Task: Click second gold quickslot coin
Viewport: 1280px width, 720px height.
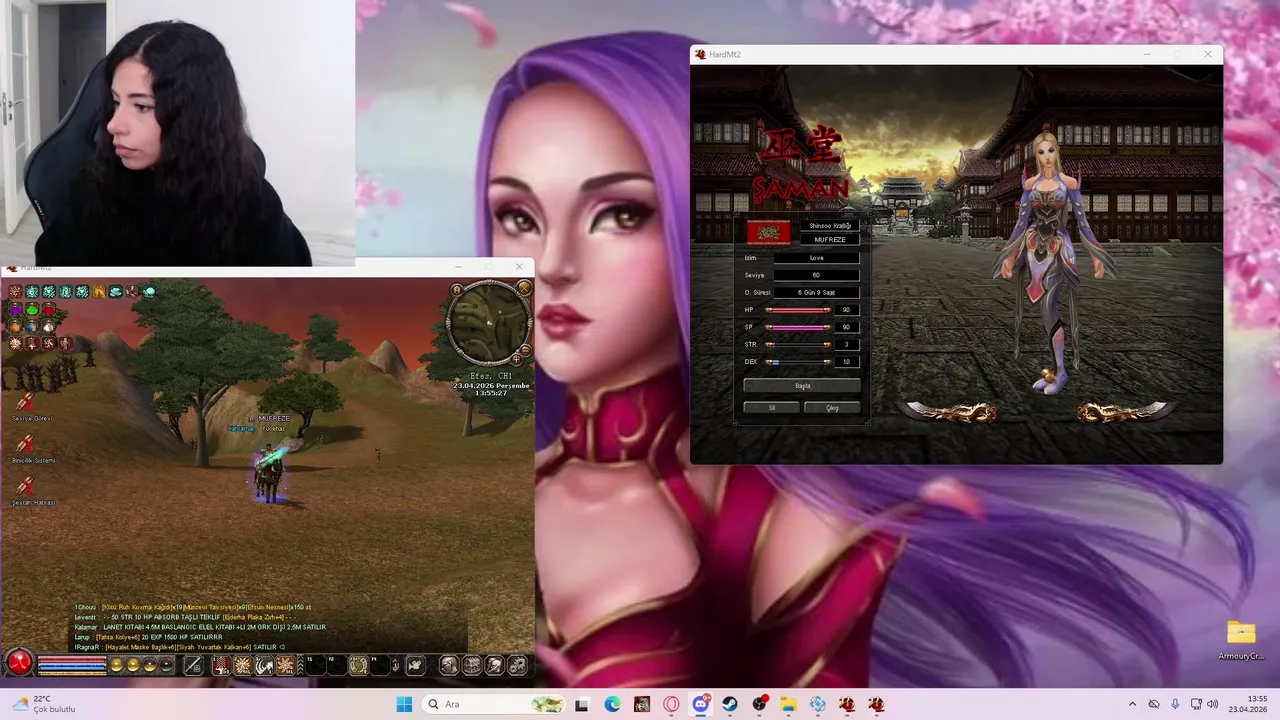Action: pos(133,665)
